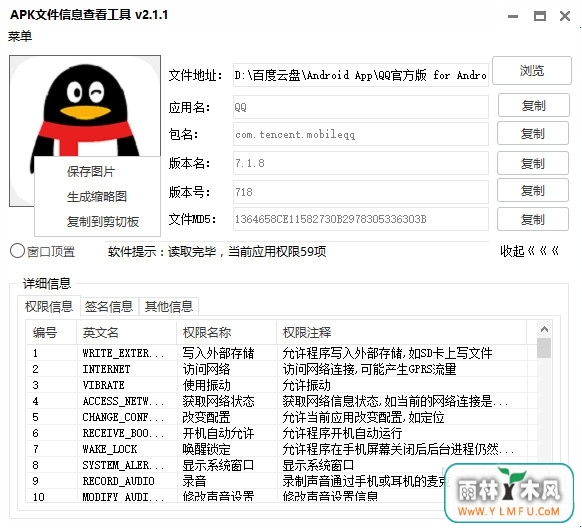This screenshot has width=582, height=528.
Task: Click the 版本号 field showing 718
Action: 360,192
